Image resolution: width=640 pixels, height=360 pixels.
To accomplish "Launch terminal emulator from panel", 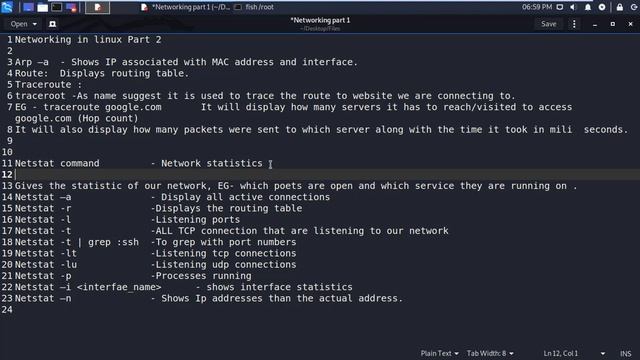I will pos(57,7).
